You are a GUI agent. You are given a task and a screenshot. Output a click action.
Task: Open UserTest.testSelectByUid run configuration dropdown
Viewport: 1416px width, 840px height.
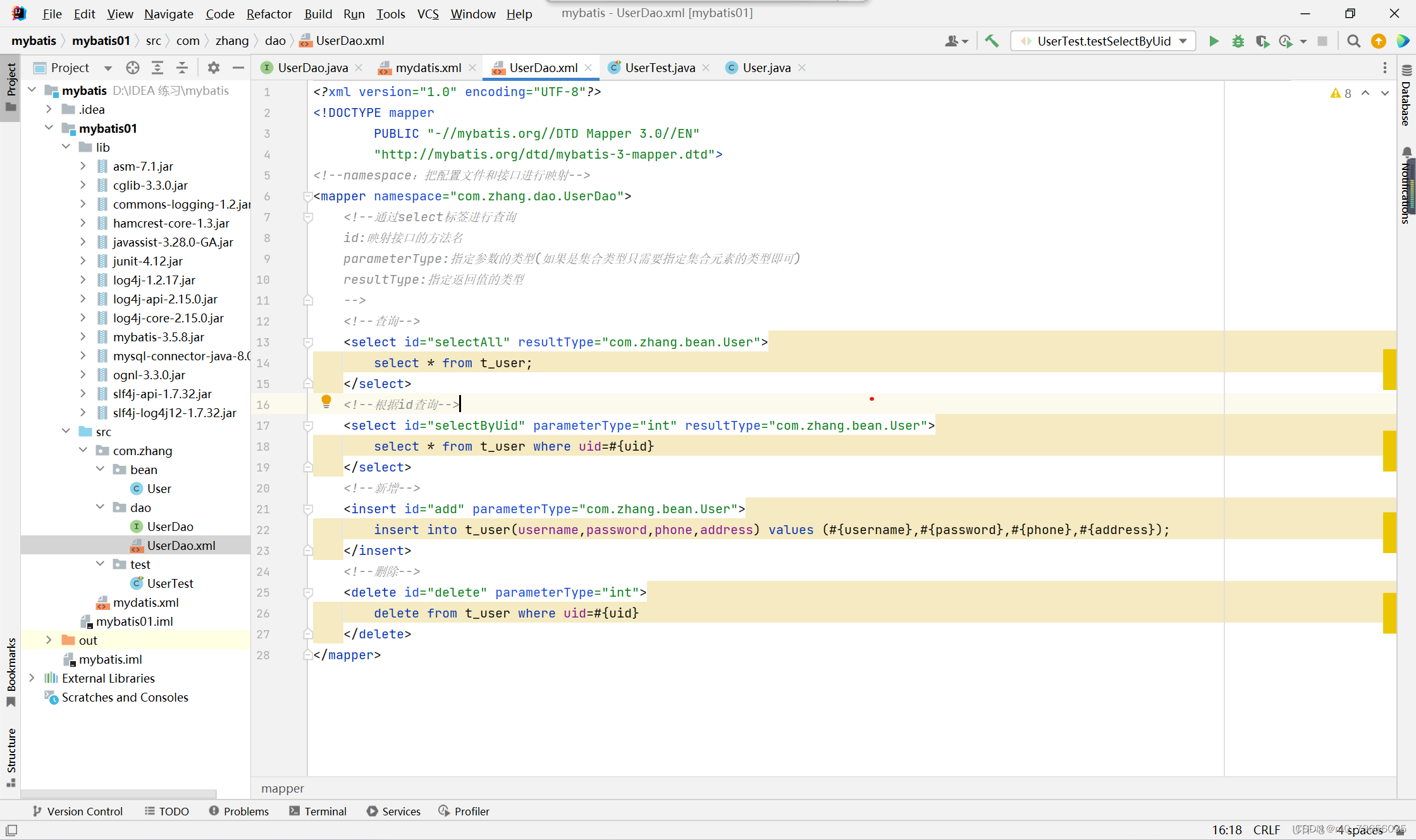click(x=1104, y=41)
